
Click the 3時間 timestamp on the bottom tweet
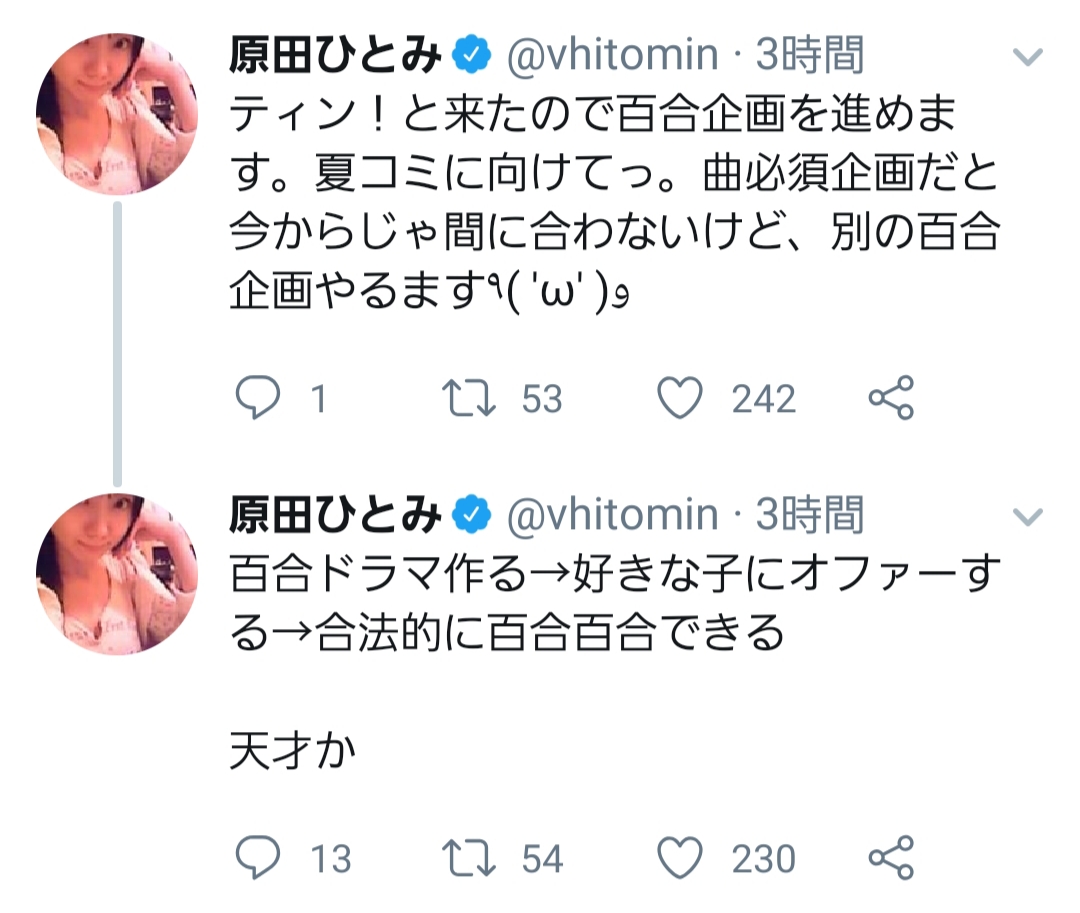click(x=810, y=516)
